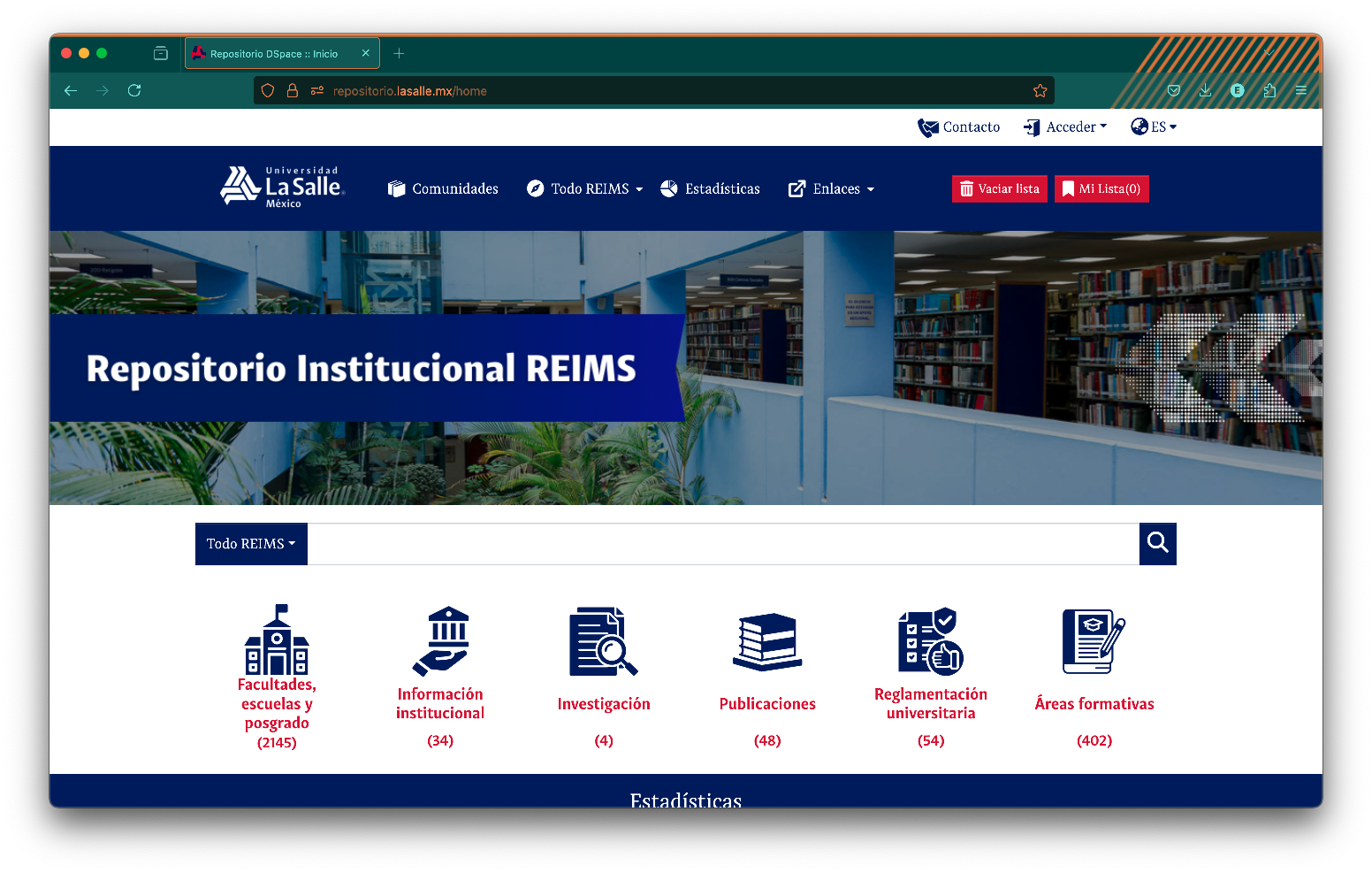Expand the Todo REIMS search scope dropdown
Screen dimensions: 1372x873
[x=251, y=544]
